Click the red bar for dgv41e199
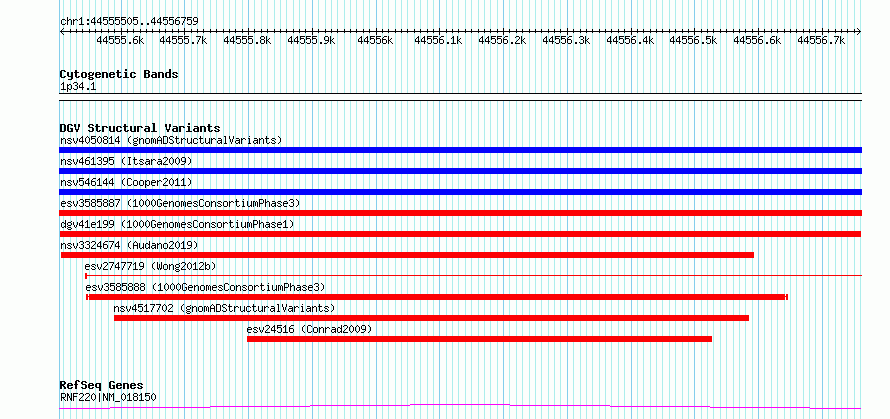The height and width of the screenshot is (419, 890). click(x=460, y=234)
